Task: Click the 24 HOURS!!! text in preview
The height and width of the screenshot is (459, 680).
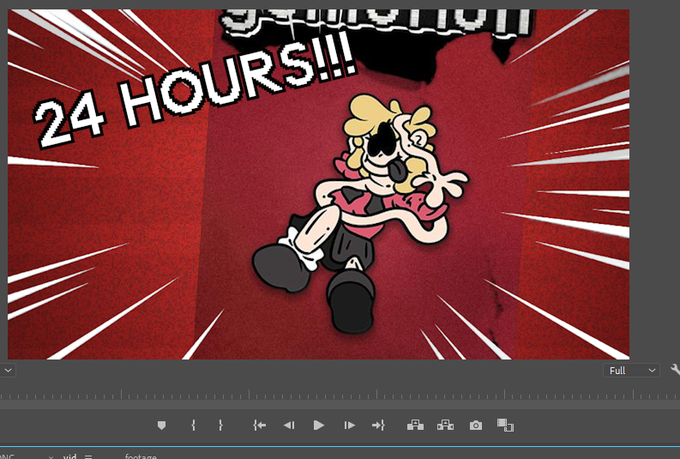Action: coord(195,89)
